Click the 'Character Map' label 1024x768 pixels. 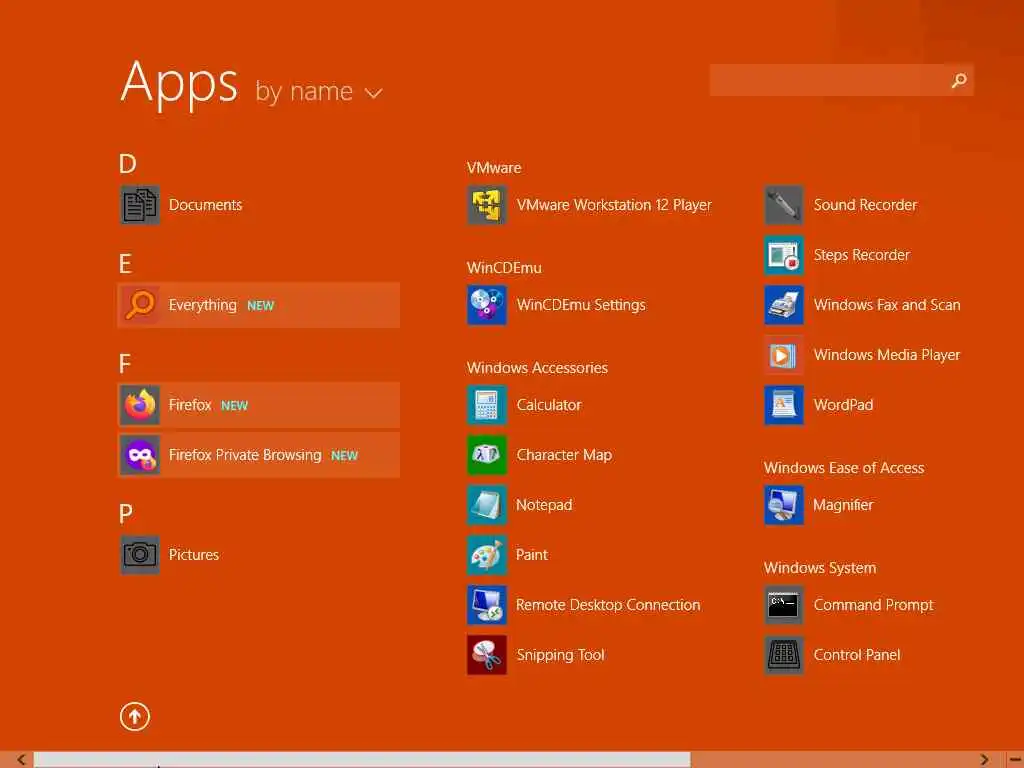tap(564, 455)
